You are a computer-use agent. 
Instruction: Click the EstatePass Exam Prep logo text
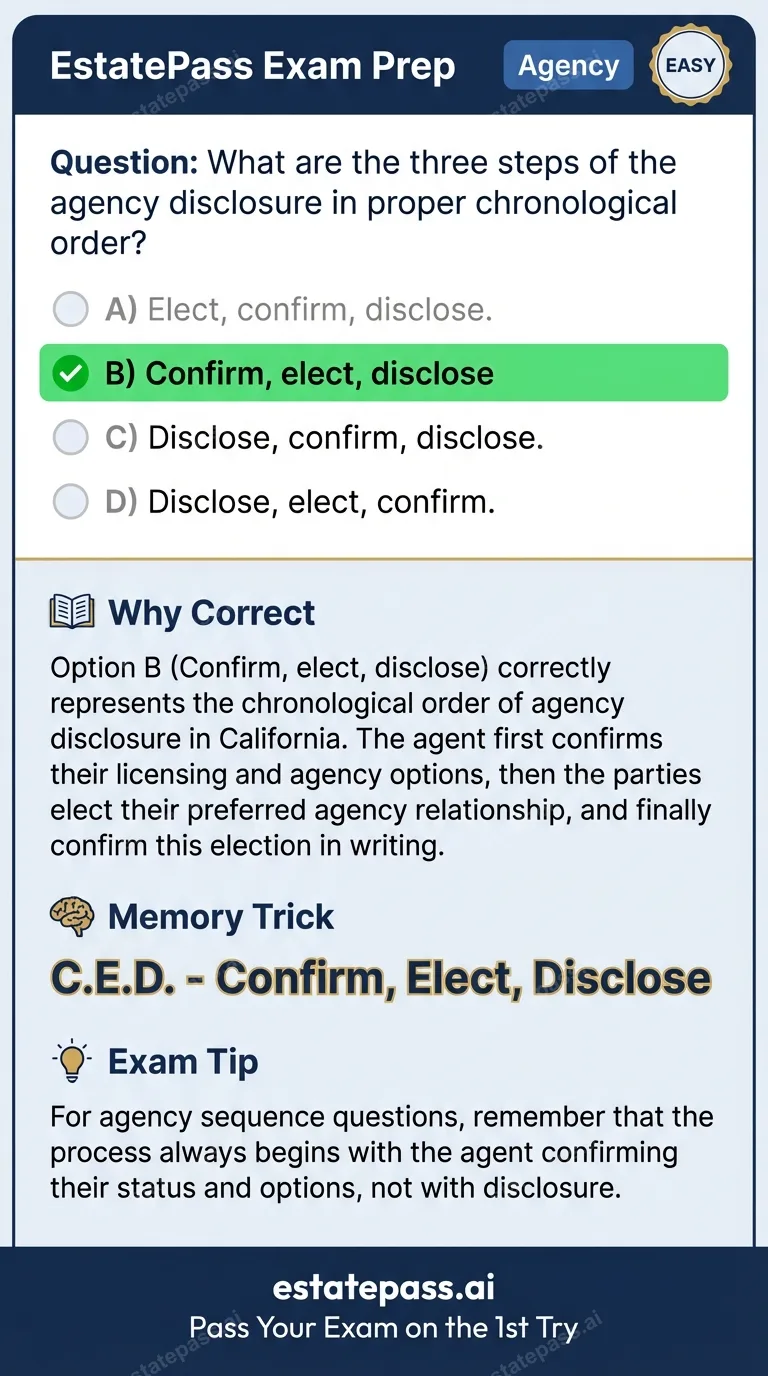[253, 65]
